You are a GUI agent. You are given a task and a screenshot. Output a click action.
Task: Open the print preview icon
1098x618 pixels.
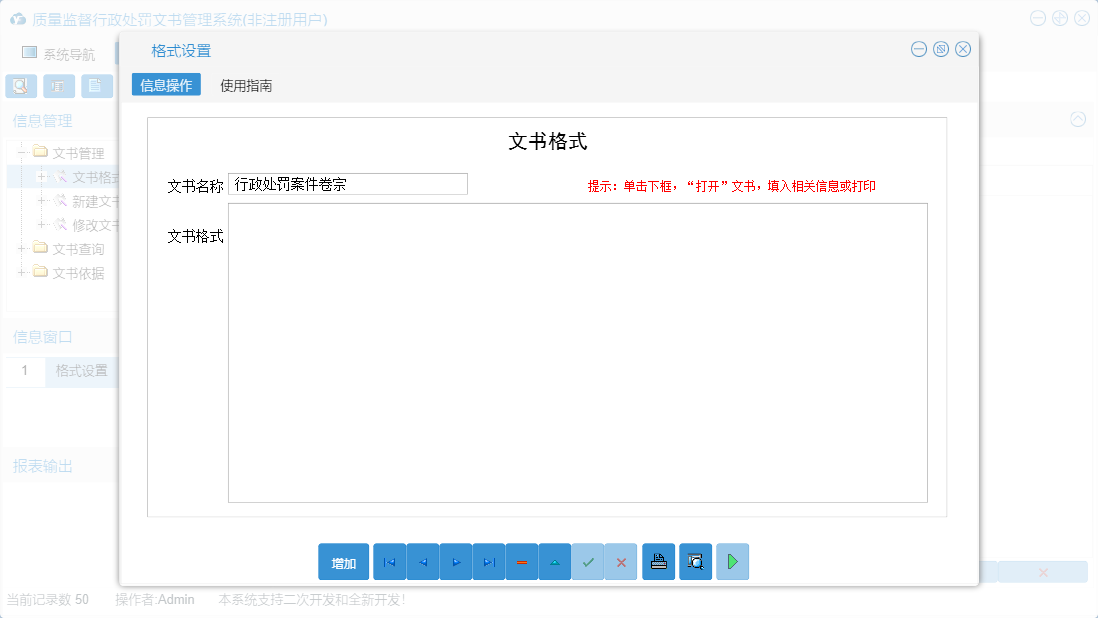pos(694,561)
